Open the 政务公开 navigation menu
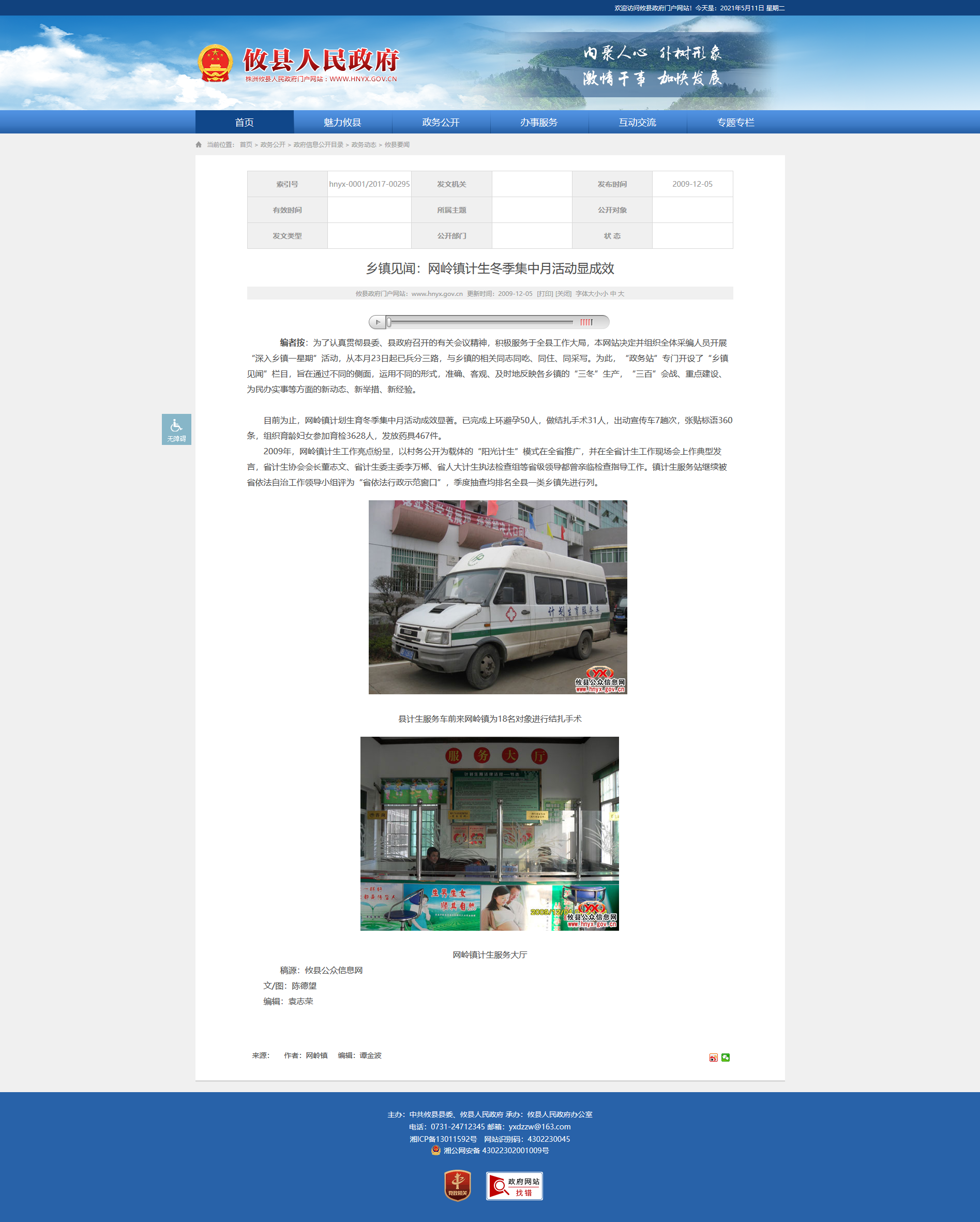This screenshot has height=1222, width=980. [x=441, y=123]
